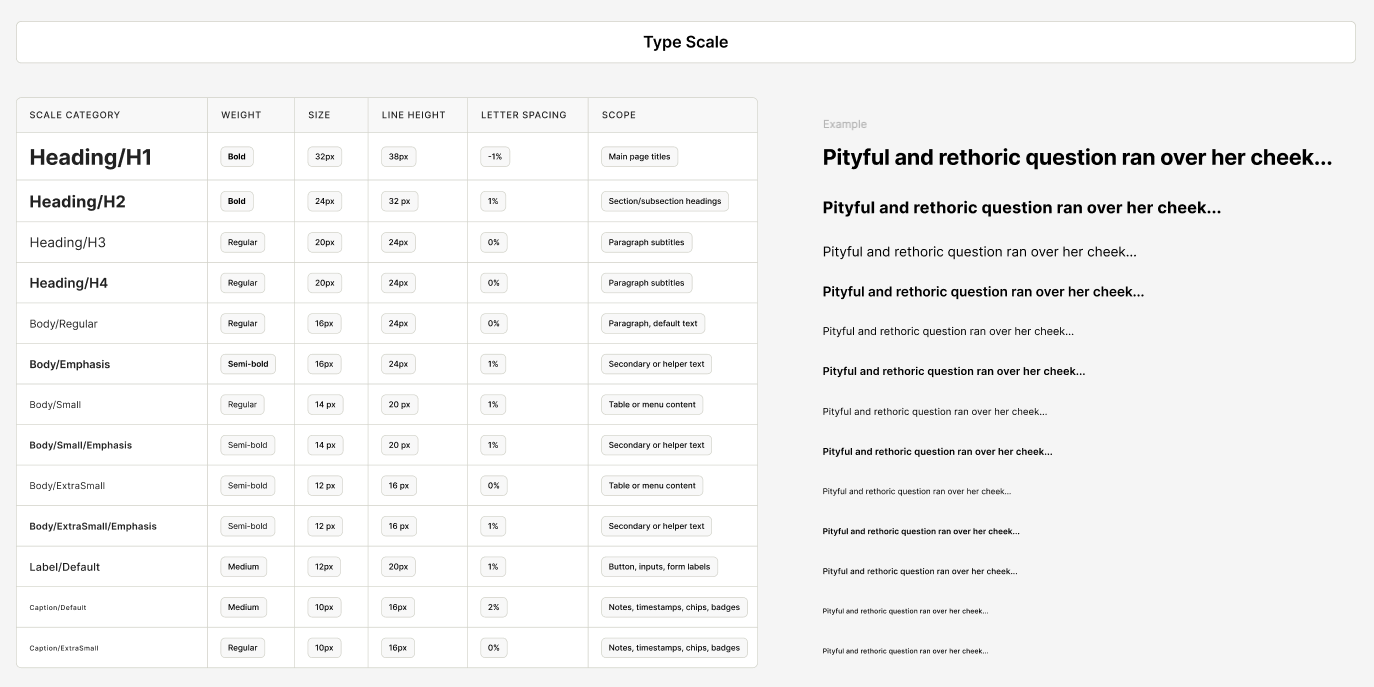Select the "Regular" chip in Heading/H4 row
Viewport: 1374px width, 687px height.
243,283
